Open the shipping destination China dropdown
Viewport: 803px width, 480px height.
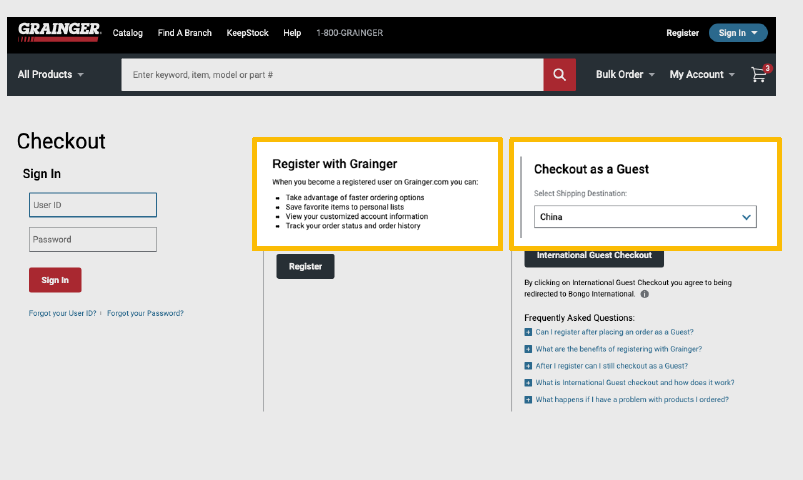coord(645,217)
